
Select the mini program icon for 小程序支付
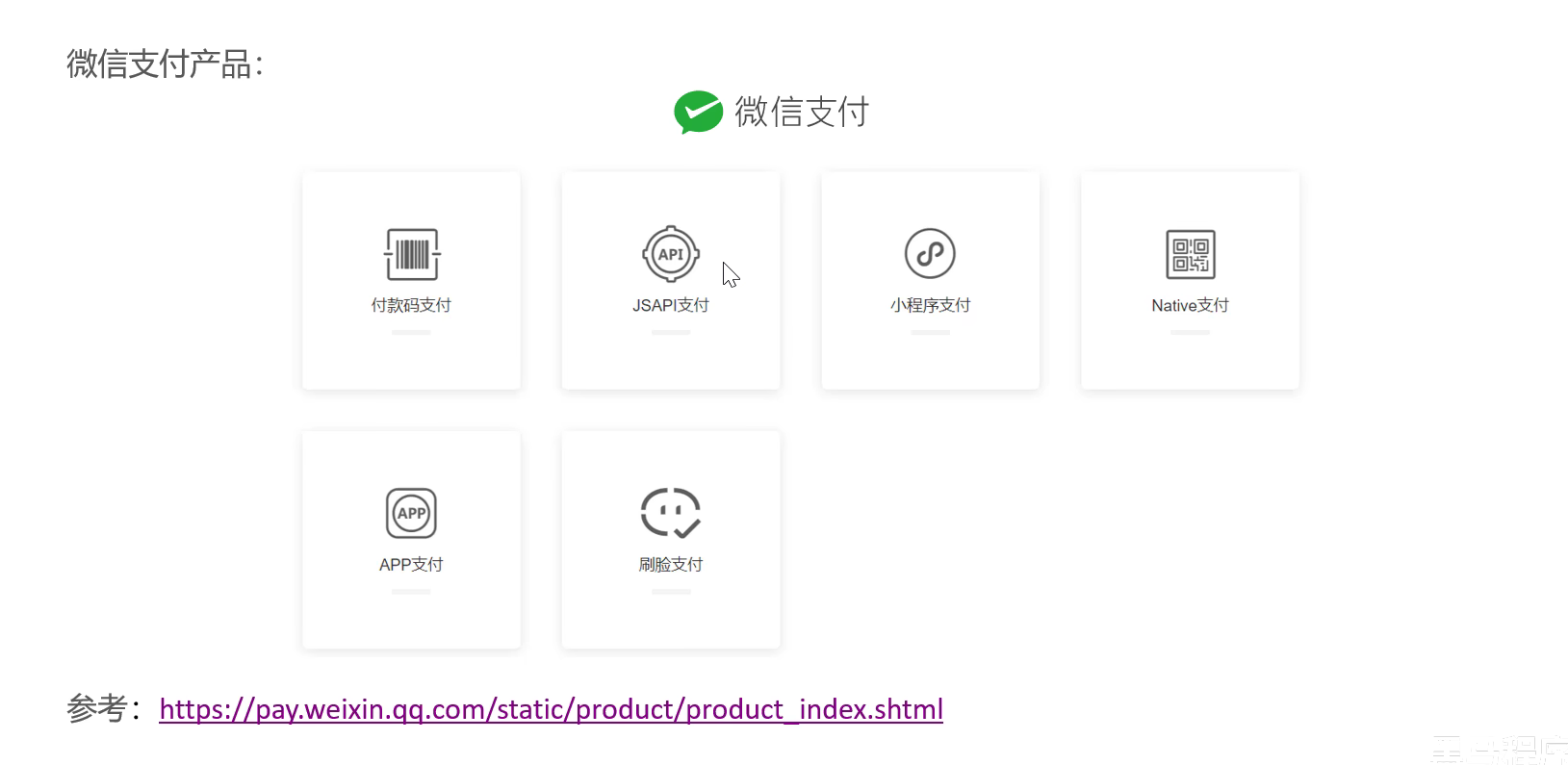pos(930,253)
